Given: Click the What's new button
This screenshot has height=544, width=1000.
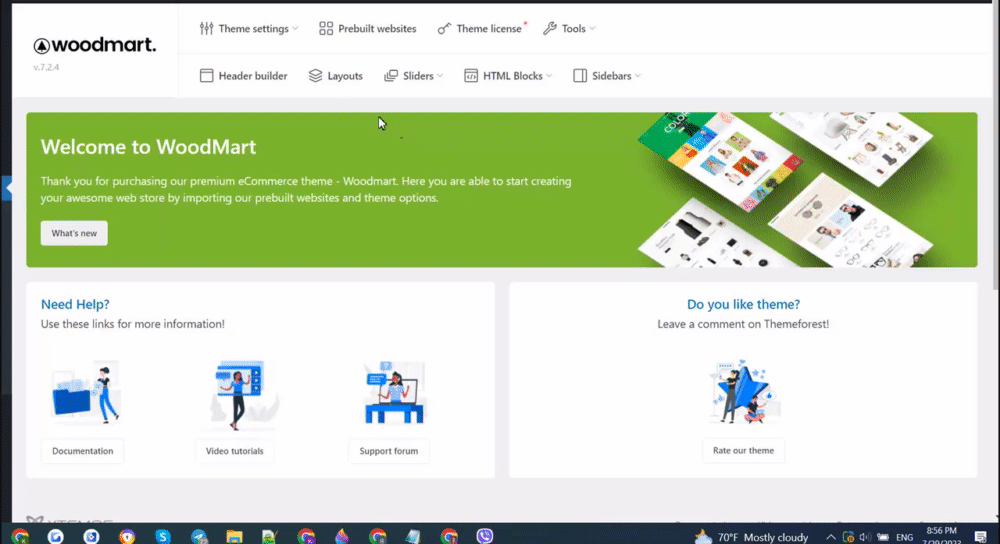Looking at the screenshot, I should [x=74, y=233].
